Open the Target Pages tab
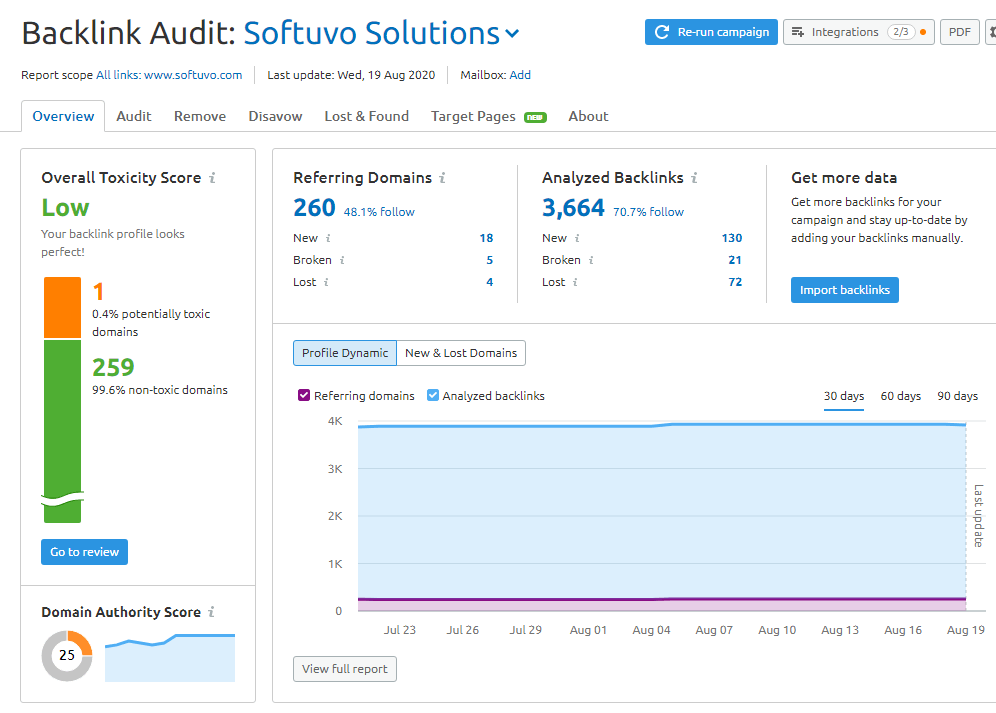This screenshot has height=713, width=996. pos(473,116)
